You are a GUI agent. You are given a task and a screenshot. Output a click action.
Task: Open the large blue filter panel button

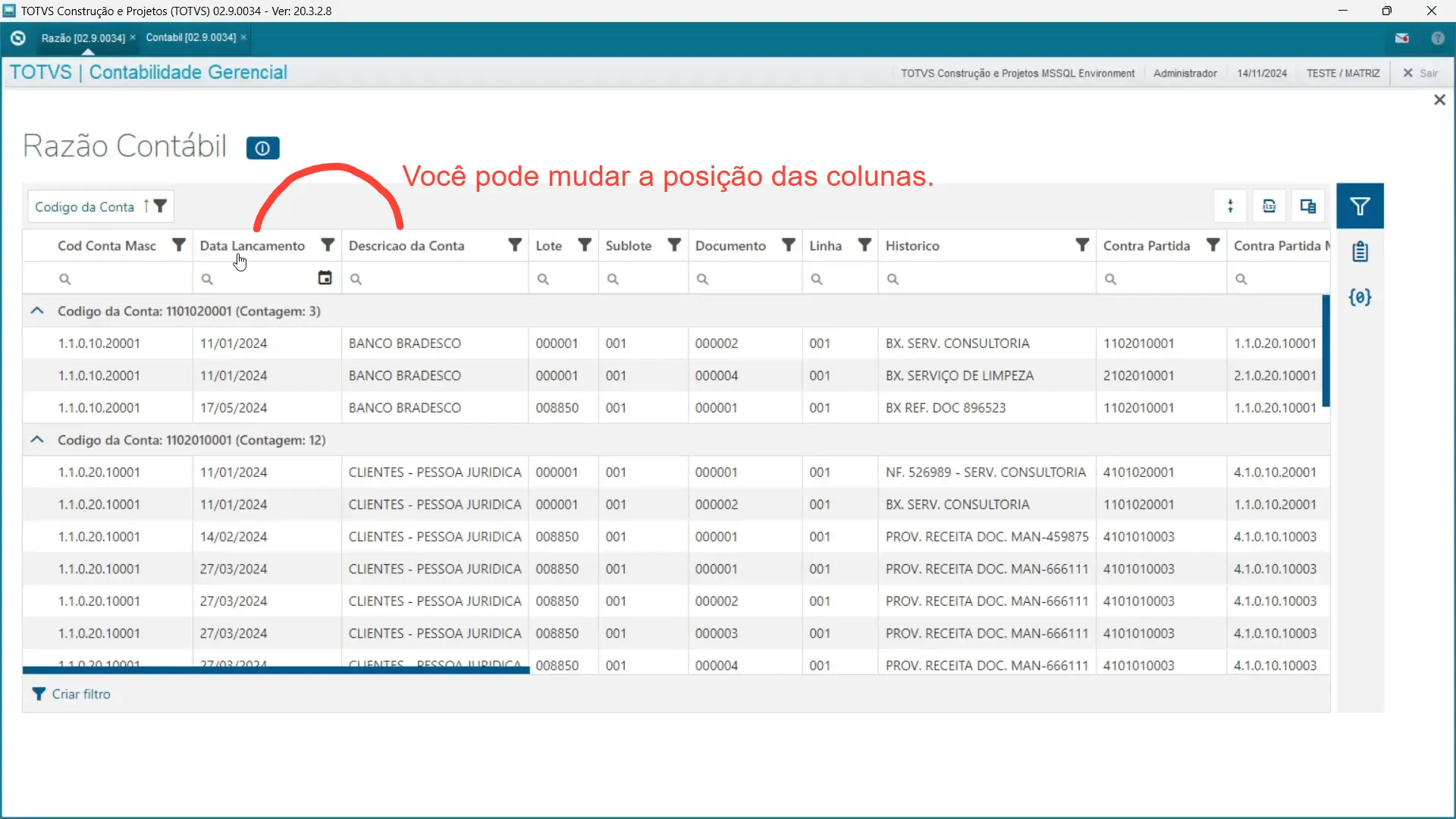coord(1360,206)
